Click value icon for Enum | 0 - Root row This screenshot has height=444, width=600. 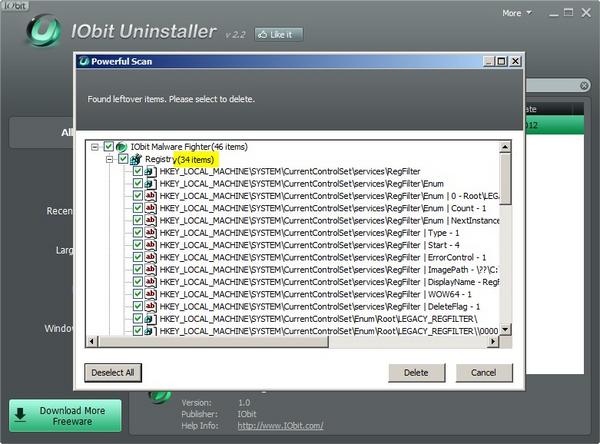(150, 196)
